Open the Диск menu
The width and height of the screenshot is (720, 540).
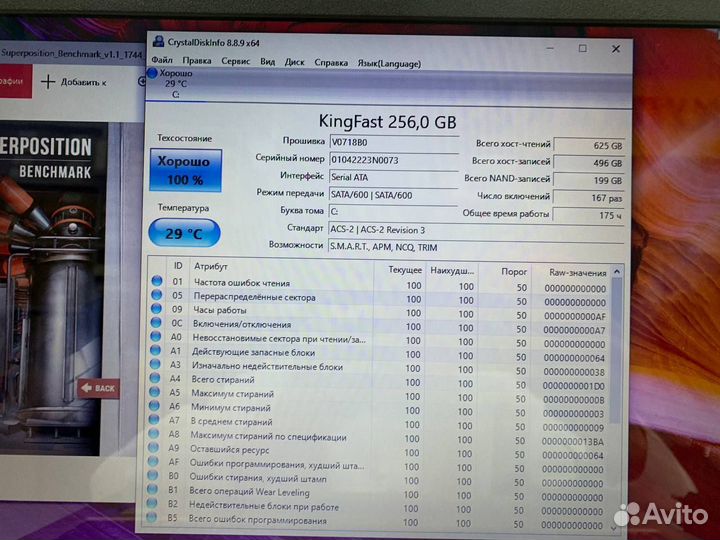coord(294,62)
